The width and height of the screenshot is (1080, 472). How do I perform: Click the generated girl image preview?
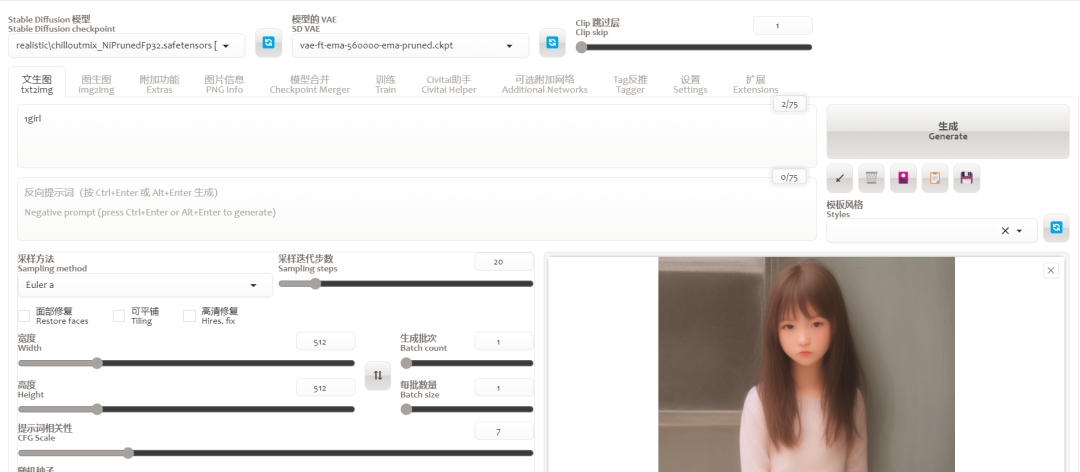(x=807, y=365)
